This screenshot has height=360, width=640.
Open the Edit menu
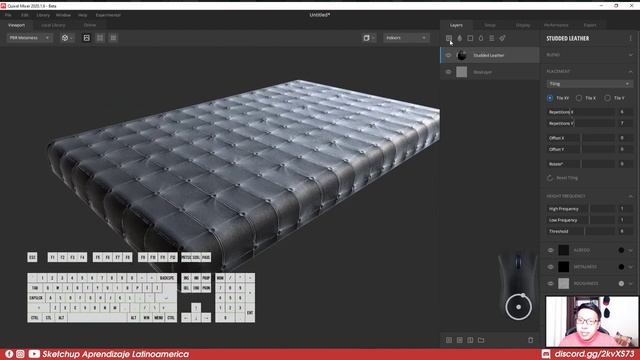(24, 15)
